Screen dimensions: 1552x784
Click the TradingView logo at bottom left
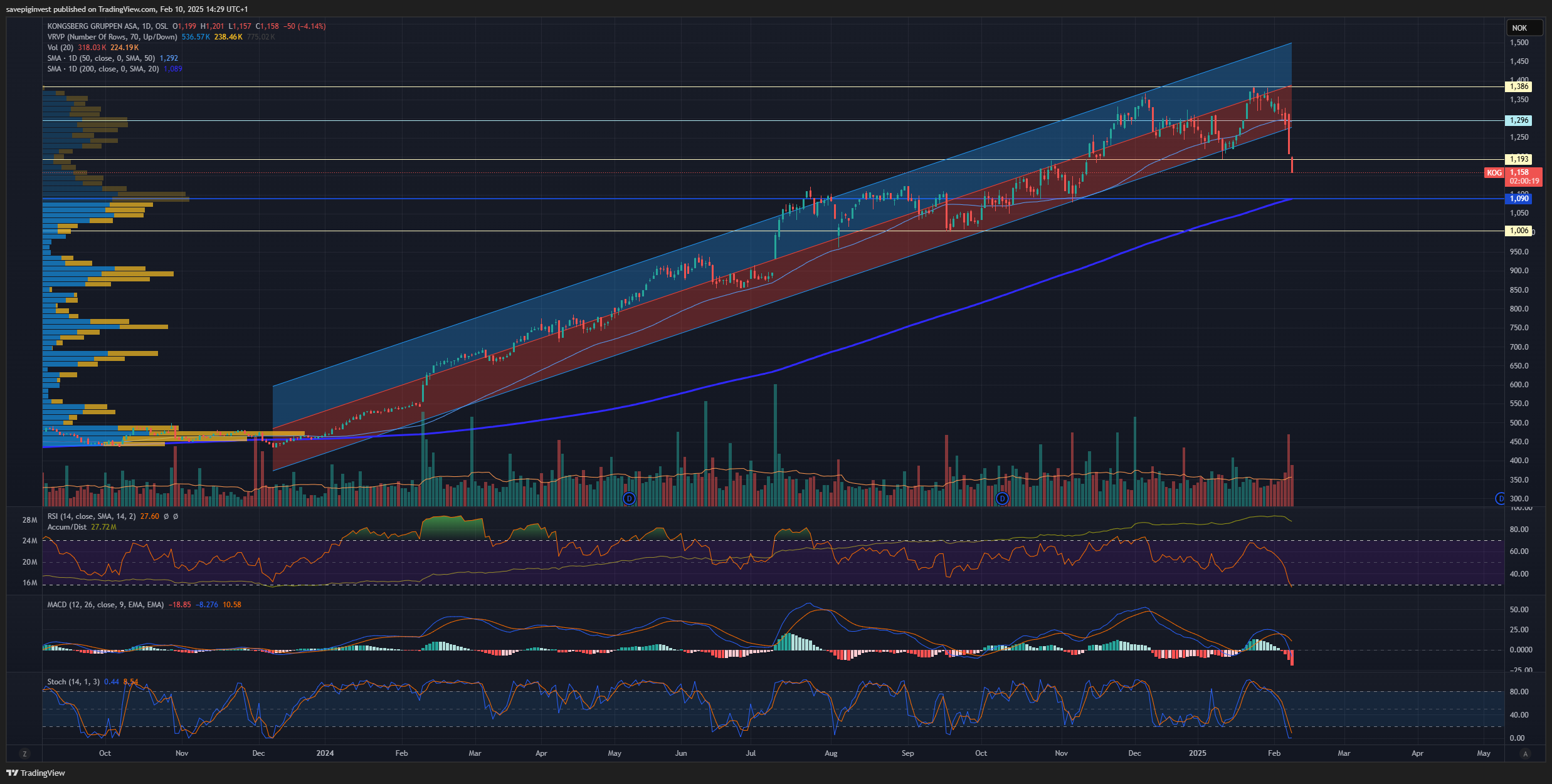[x=36, y=773]
